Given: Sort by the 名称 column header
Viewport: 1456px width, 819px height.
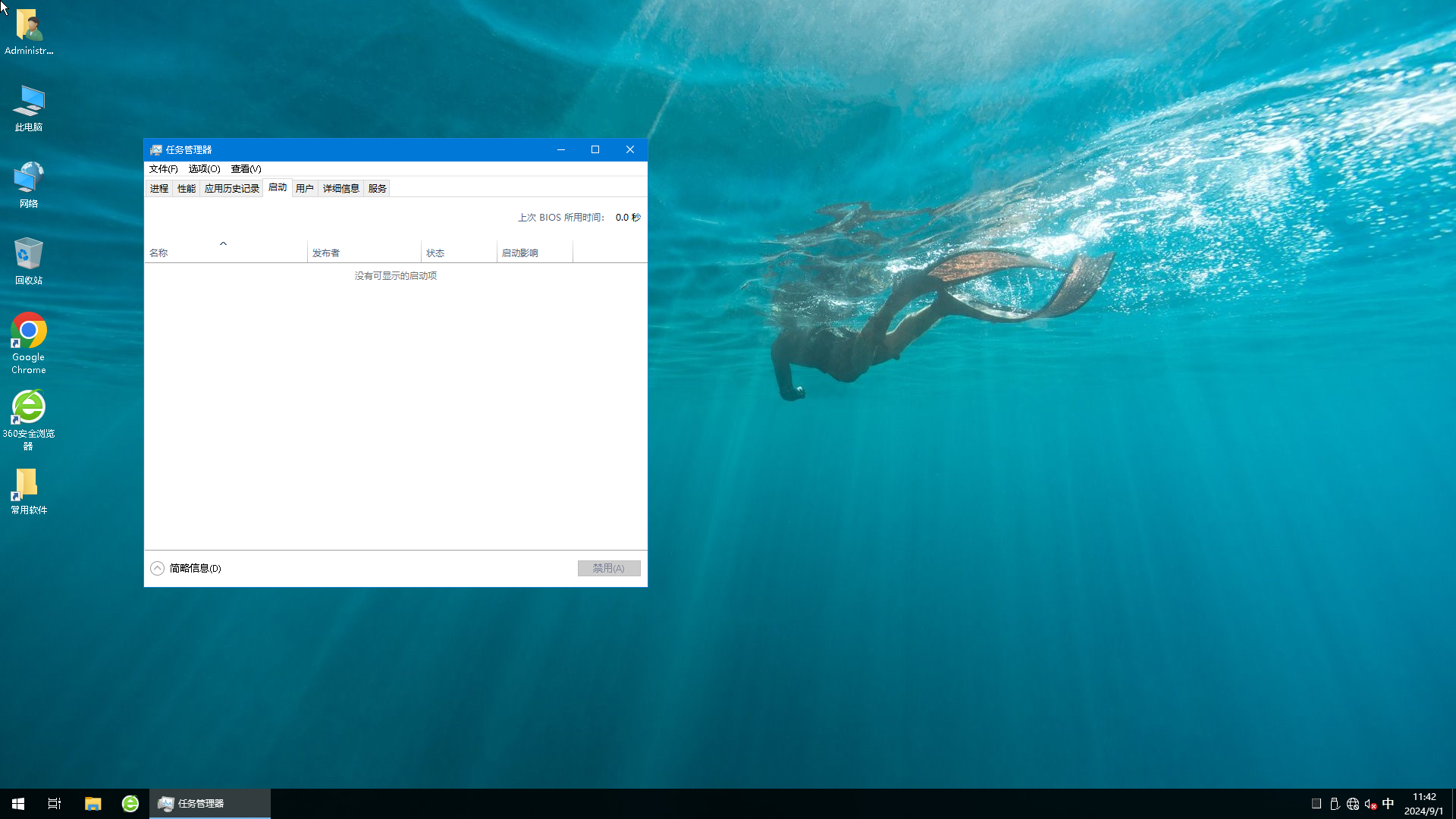Looking at the screenshot, I should point(226,253).
